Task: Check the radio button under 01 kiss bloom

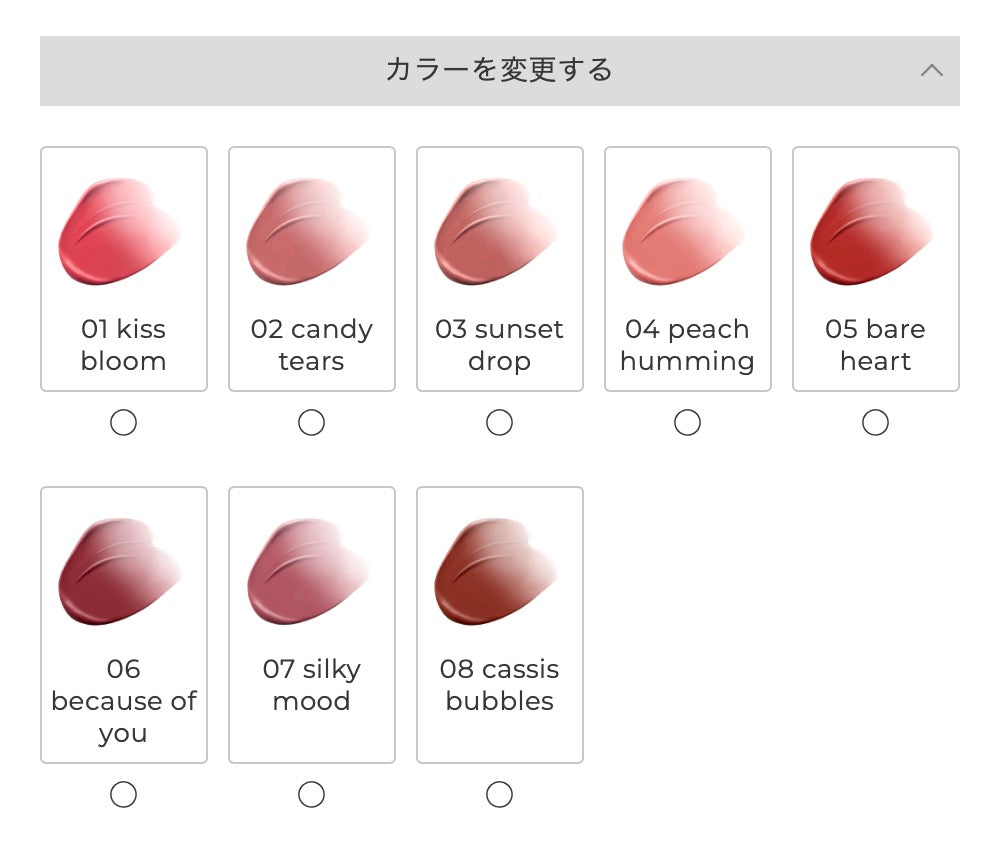Action: click(124, 422)
